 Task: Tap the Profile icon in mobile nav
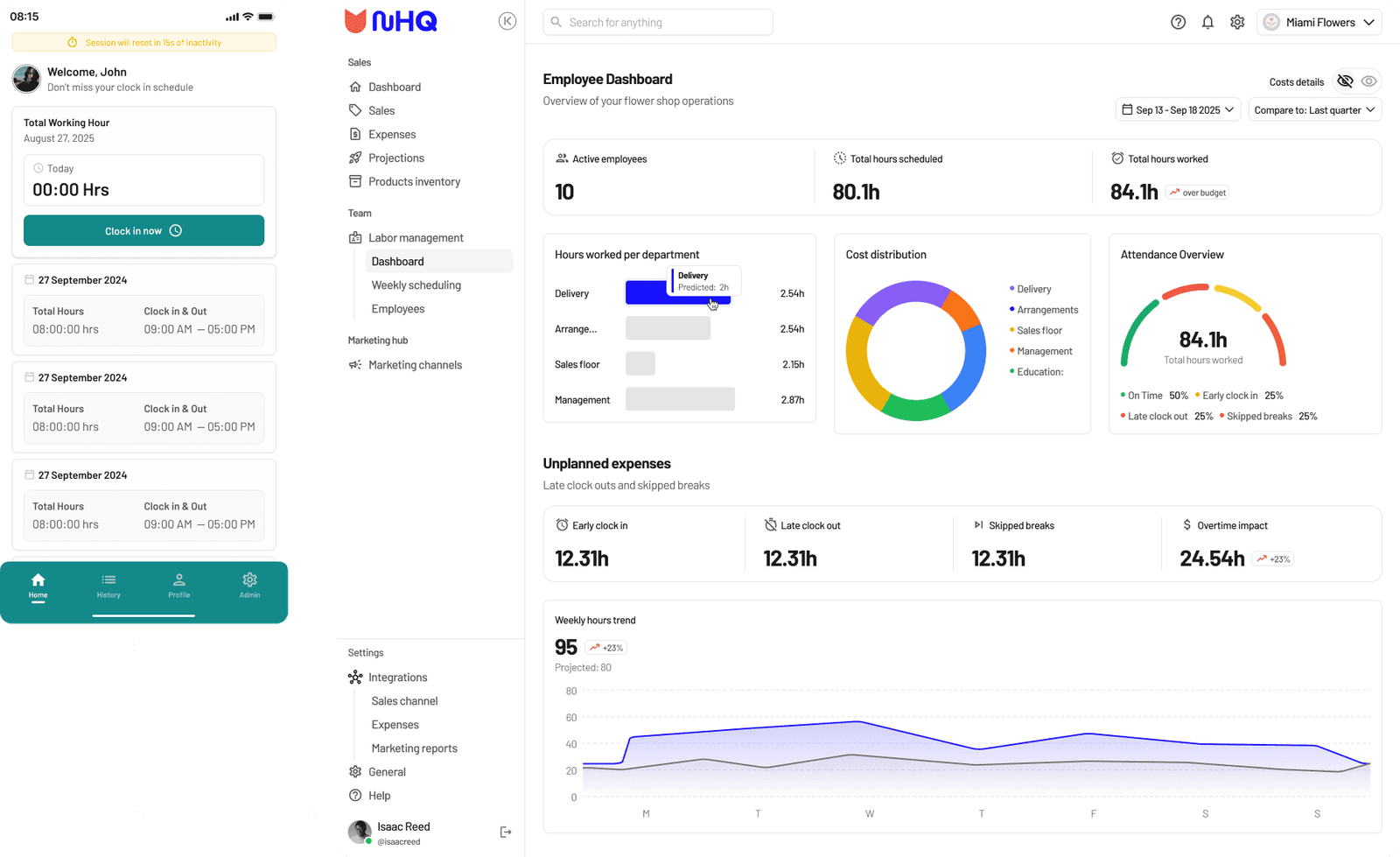coord(178,585)
